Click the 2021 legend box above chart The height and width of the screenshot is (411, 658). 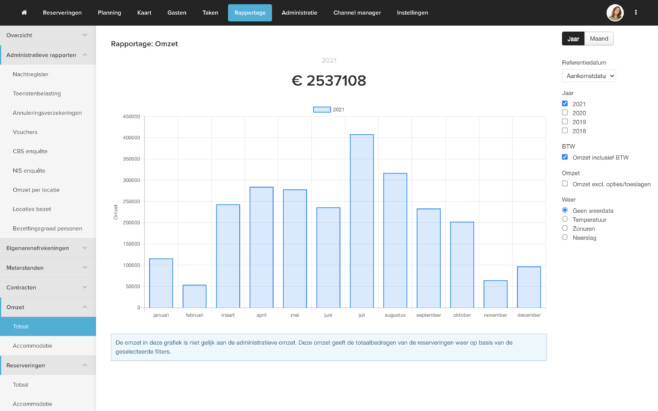point(319,109)
